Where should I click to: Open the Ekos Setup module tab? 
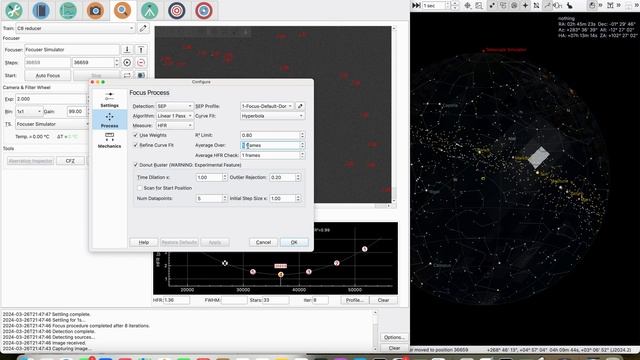click(14, 10)
